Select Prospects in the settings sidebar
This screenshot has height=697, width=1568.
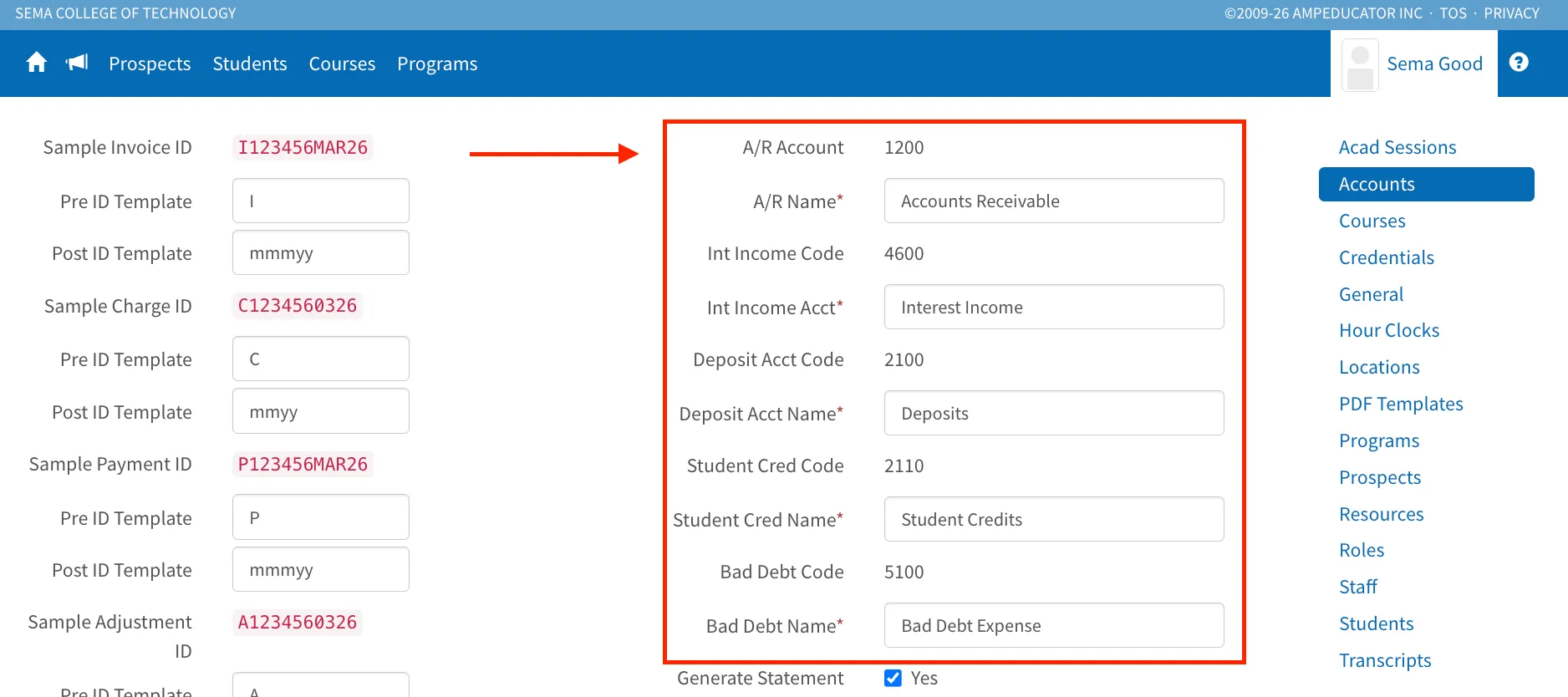click(1380, 477)
